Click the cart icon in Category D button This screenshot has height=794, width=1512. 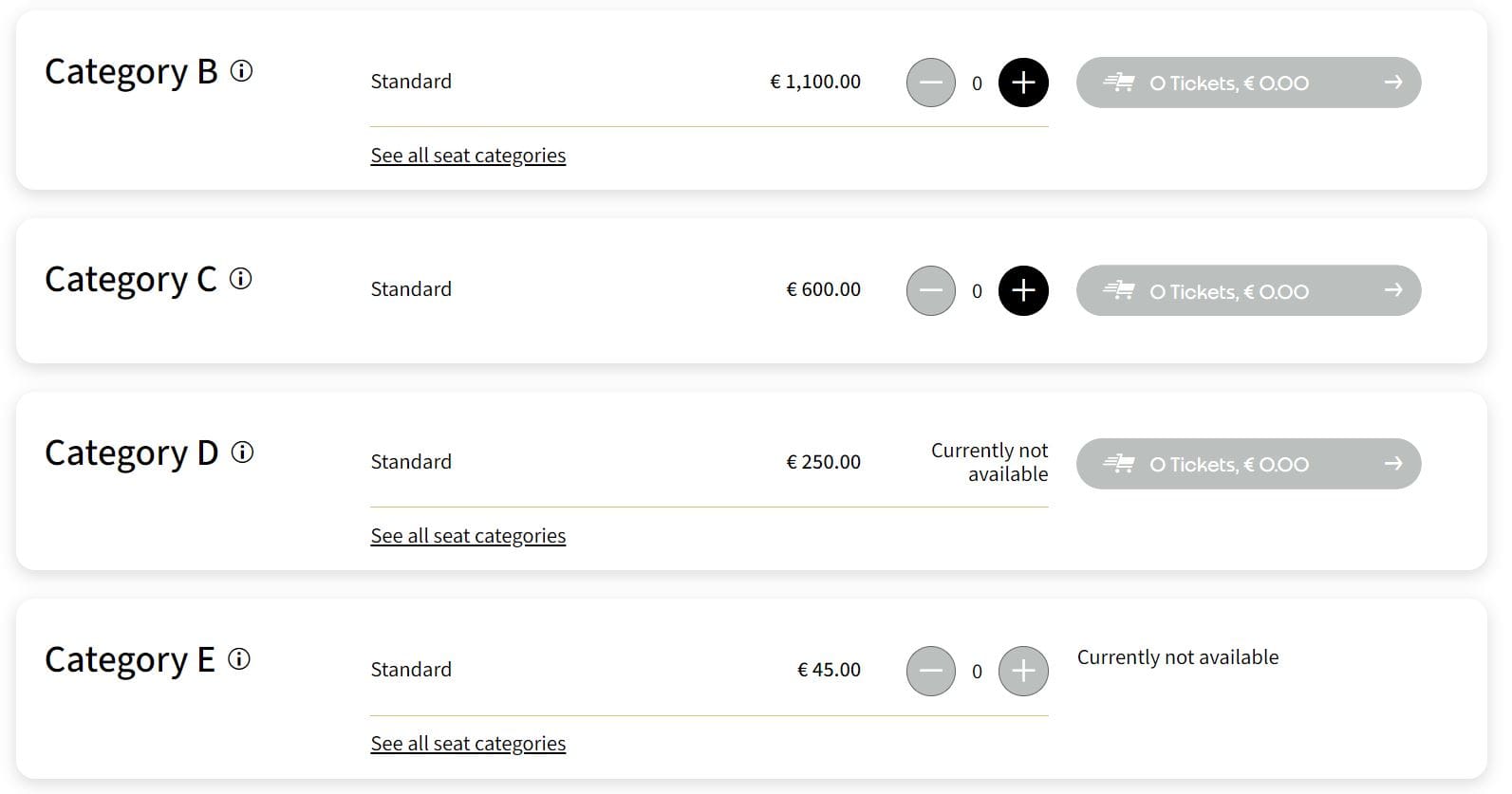[1119, 464]
